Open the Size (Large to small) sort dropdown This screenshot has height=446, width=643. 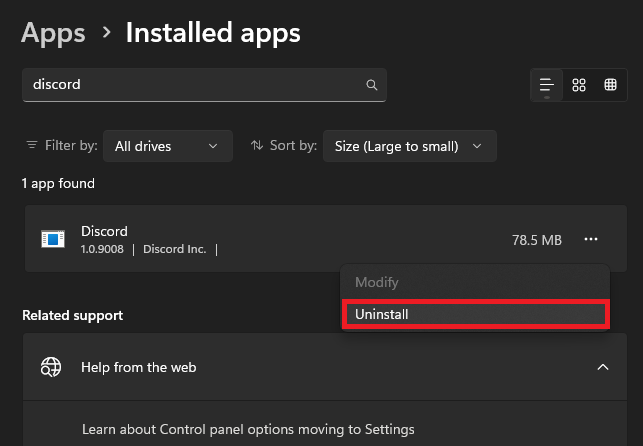[x=410, y=146]
